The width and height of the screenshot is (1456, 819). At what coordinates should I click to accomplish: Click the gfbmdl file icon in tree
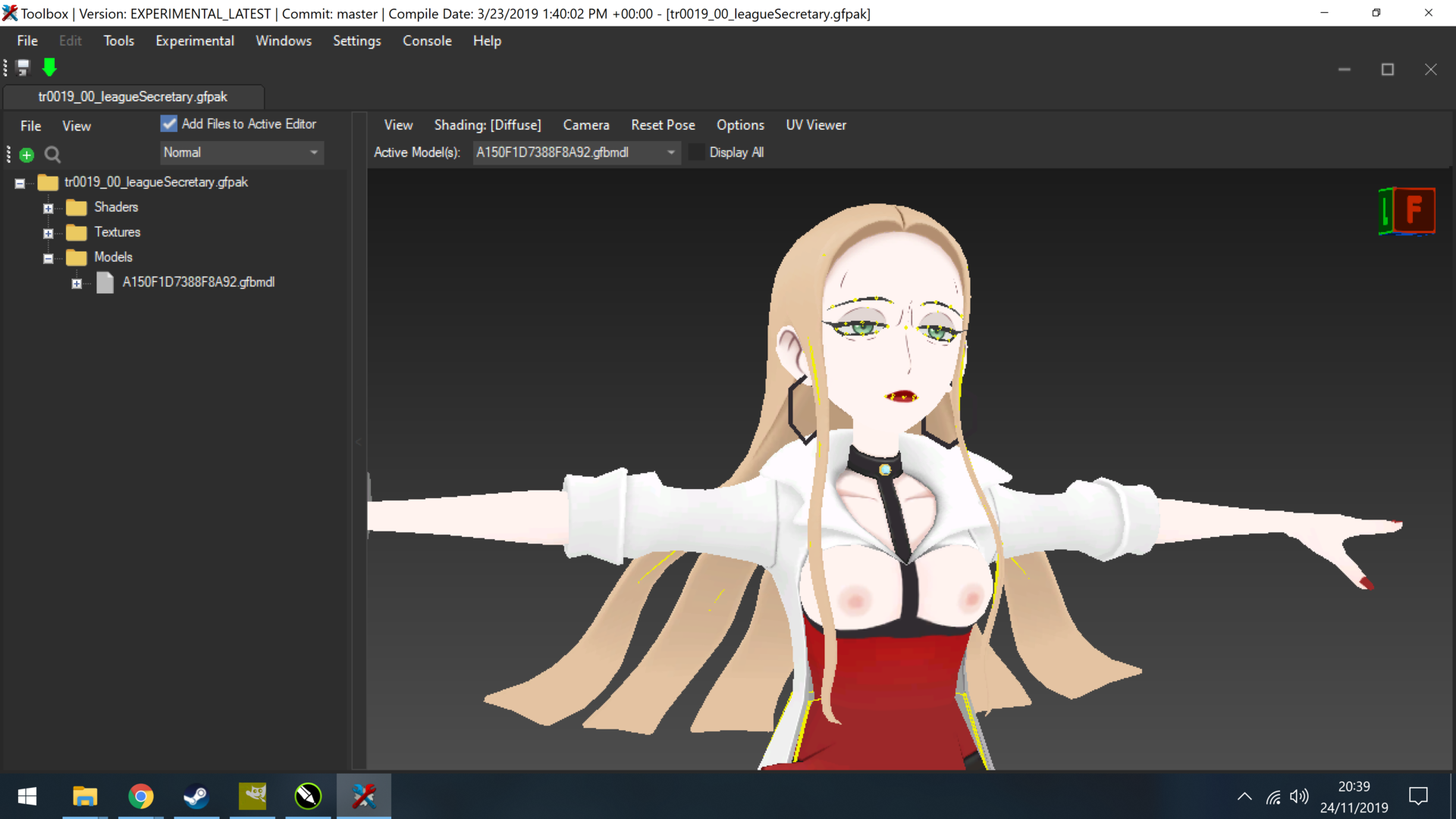coord(105,282)
